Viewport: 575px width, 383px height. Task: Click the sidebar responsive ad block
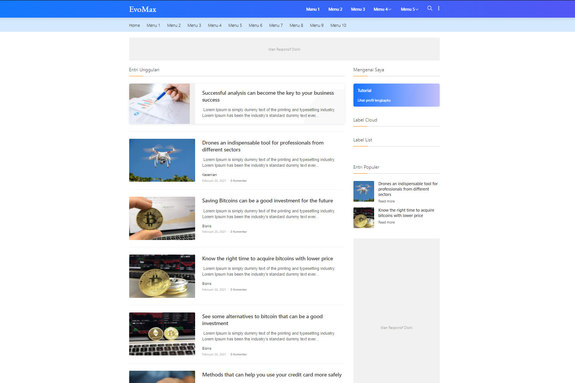pos(396,311)
